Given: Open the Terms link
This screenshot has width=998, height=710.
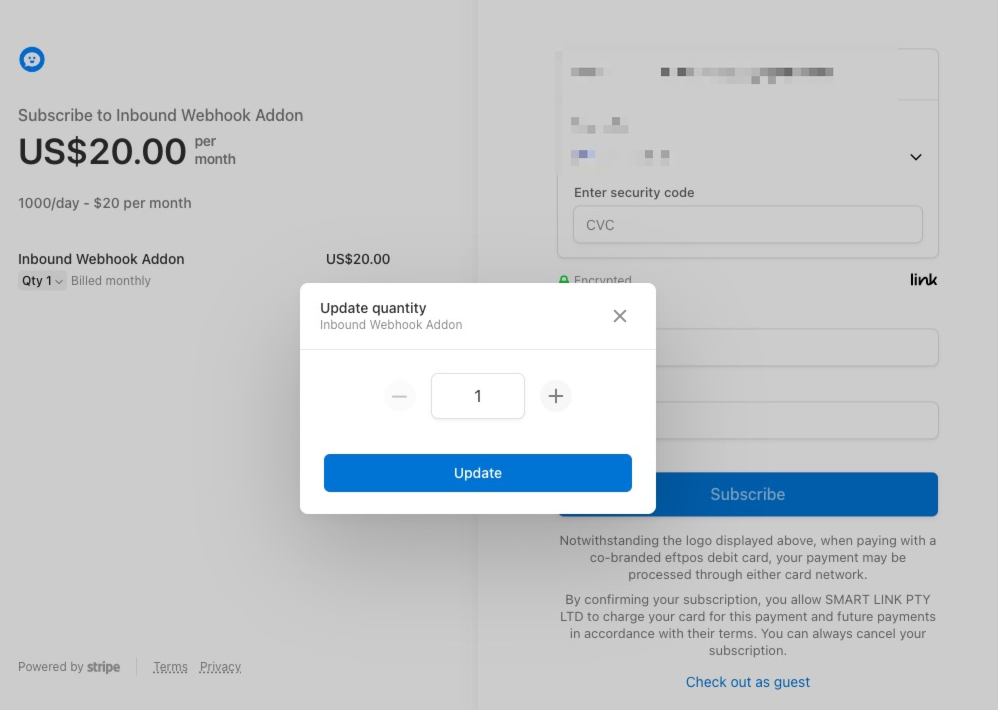Looking at the screenshot, I should coord(170,667).
